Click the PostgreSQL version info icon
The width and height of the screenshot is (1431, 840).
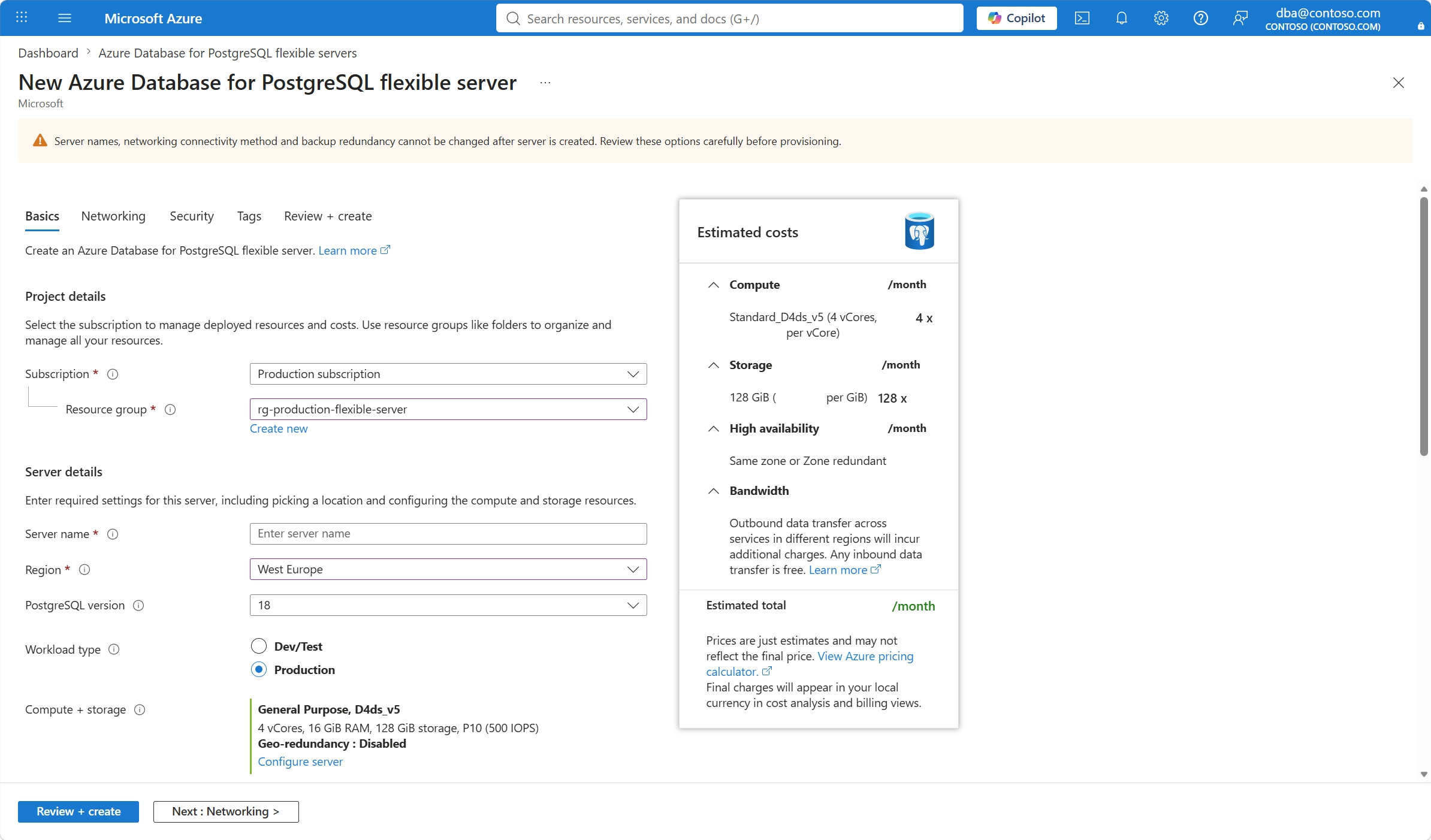(x=138, y=605)
